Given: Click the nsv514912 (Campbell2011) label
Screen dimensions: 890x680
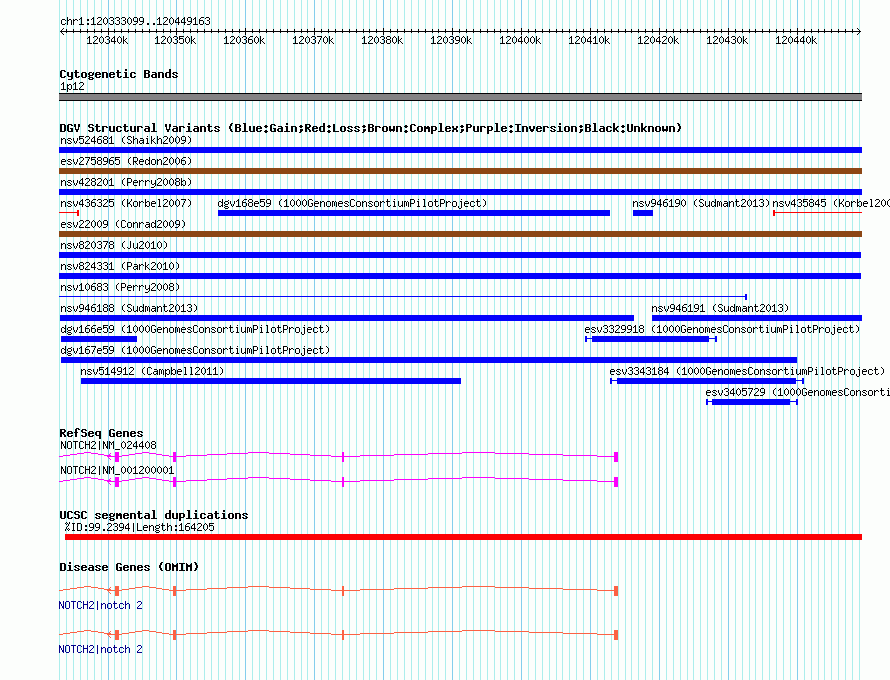Looking at the screenshot, I should pos(152,371).
